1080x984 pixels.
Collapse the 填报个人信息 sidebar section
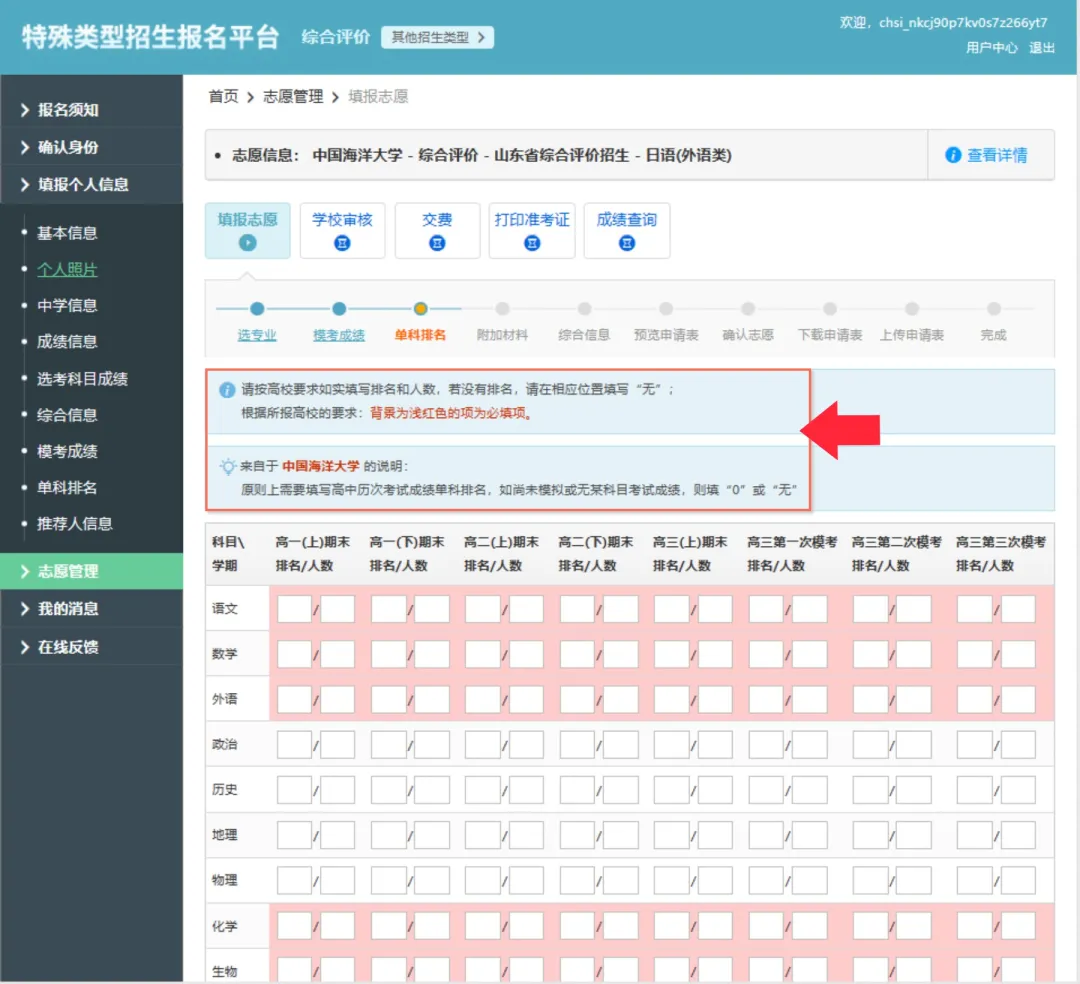click(x=92, y=185)
